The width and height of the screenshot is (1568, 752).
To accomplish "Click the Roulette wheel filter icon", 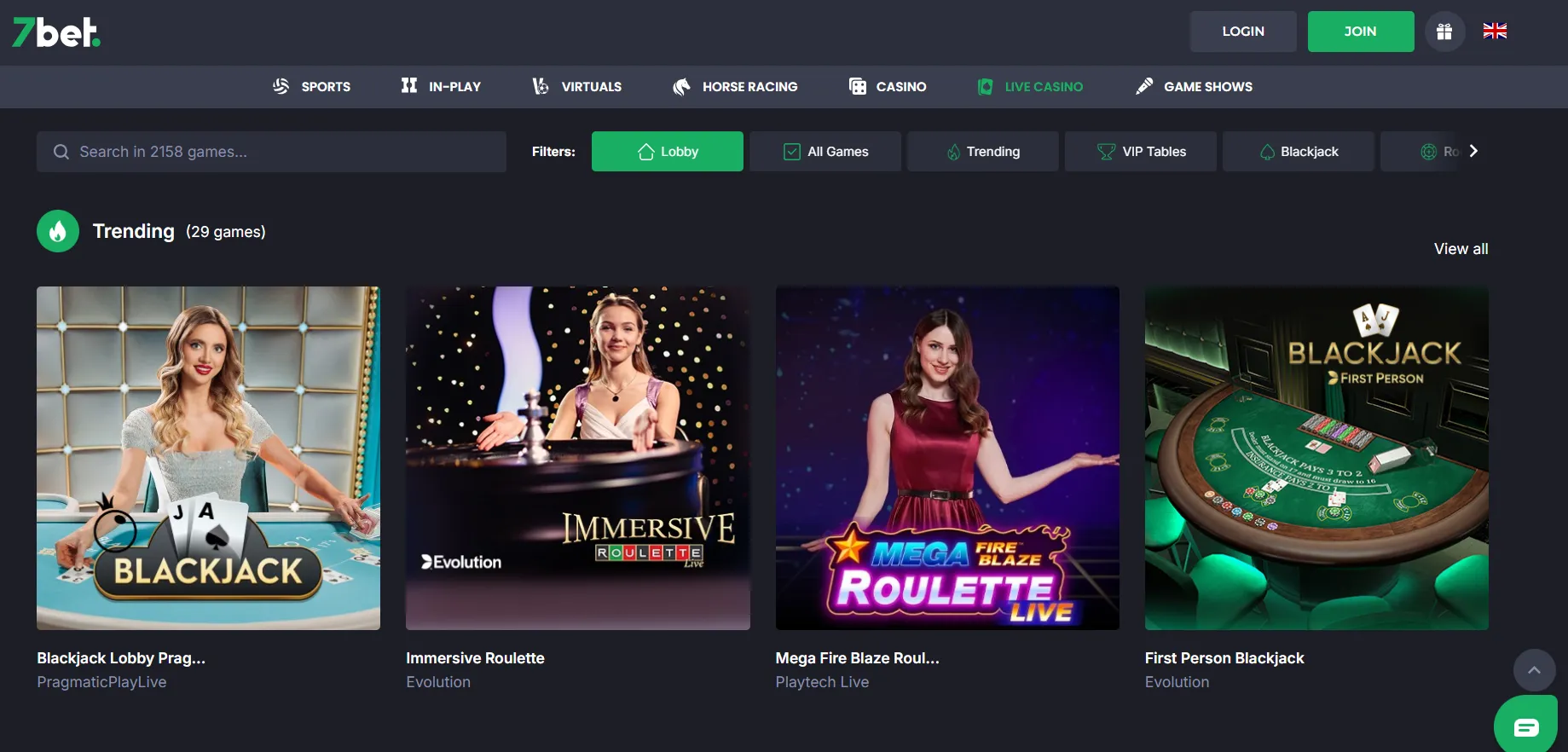I will pos(1429,152).
